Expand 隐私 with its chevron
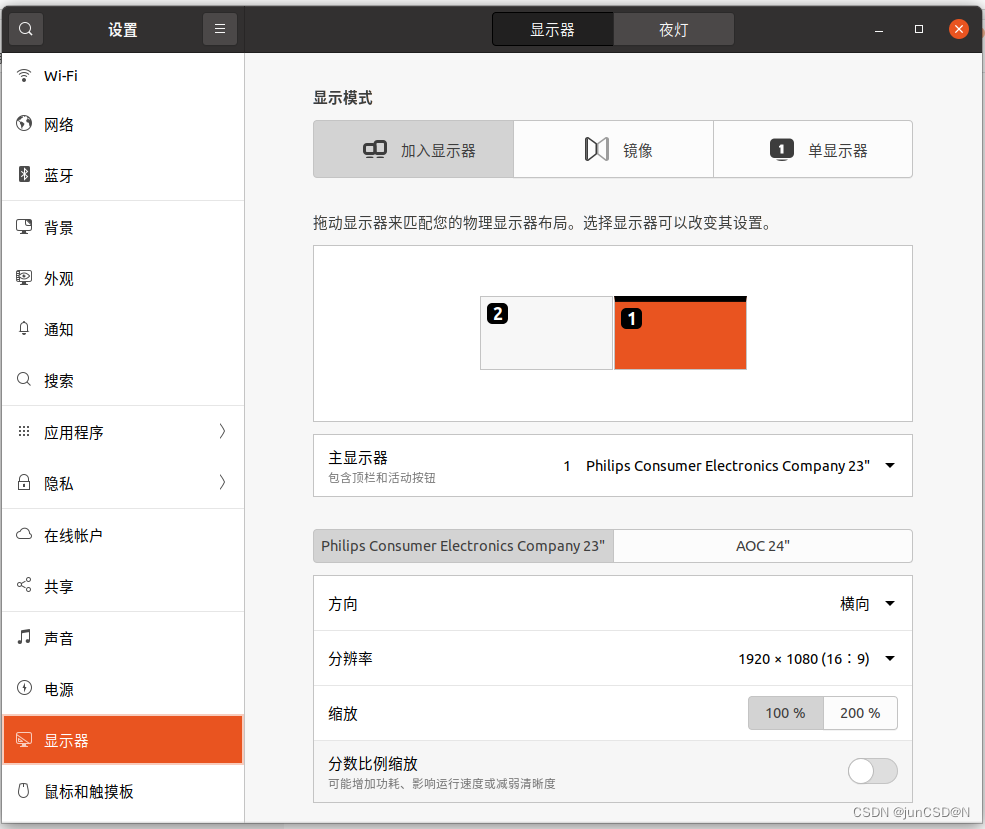 (x=222, y=482)
